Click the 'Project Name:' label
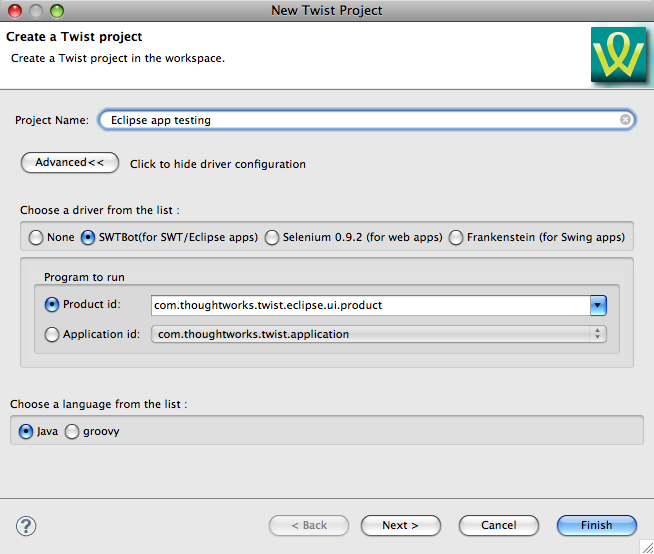This screenshot has width=654, height=554. click(x=52, y=120)
